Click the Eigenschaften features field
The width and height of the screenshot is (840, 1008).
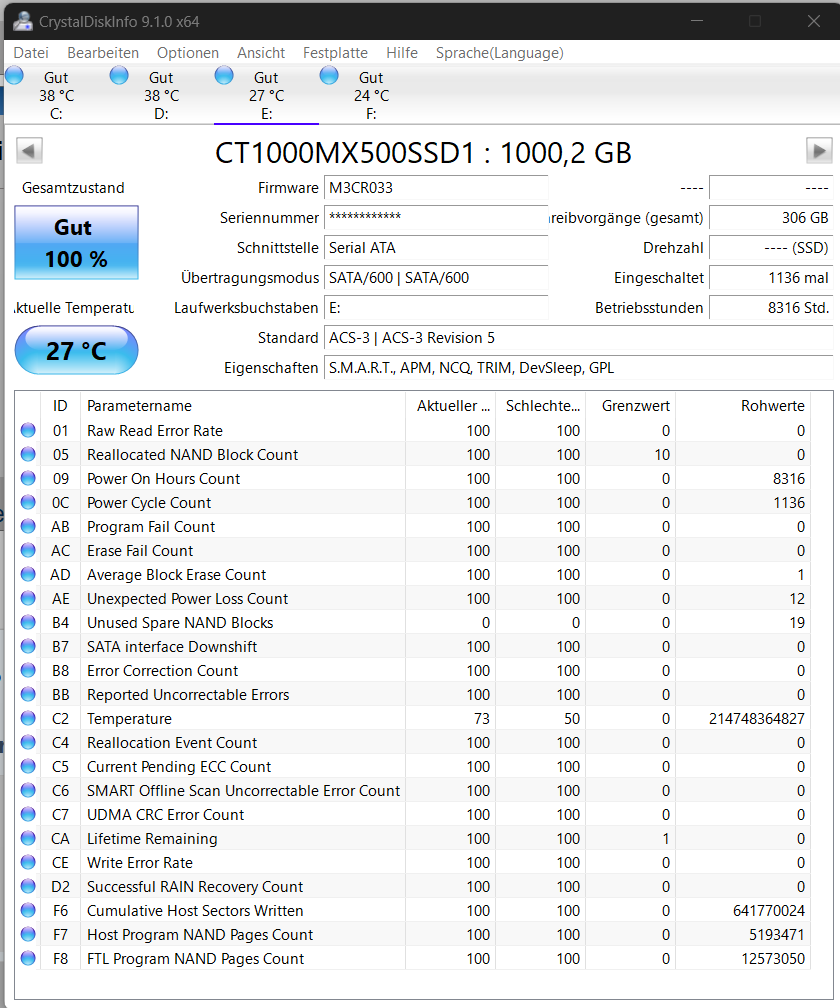pos(578,368)
